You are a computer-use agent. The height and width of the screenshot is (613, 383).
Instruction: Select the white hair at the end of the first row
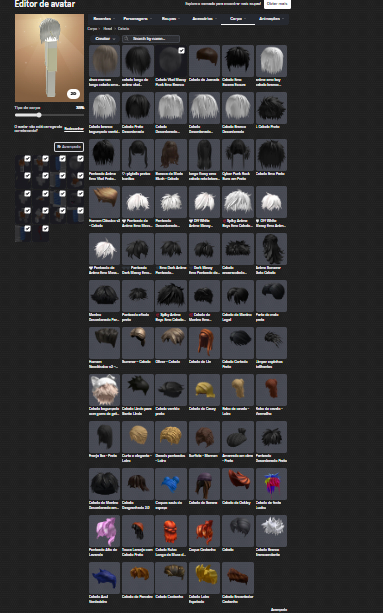271,61
